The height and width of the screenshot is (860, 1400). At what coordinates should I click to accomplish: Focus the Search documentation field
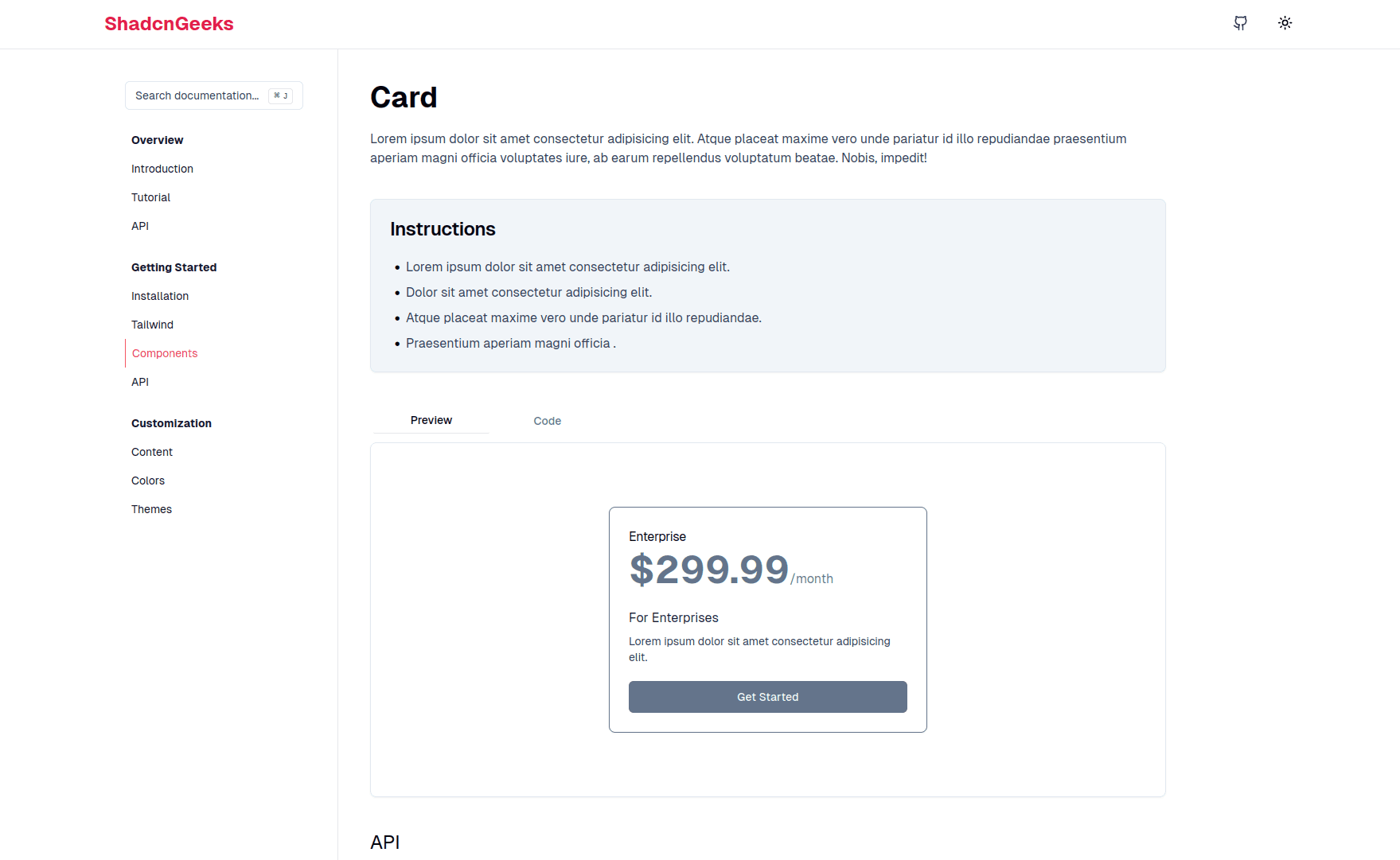(214, 95)
